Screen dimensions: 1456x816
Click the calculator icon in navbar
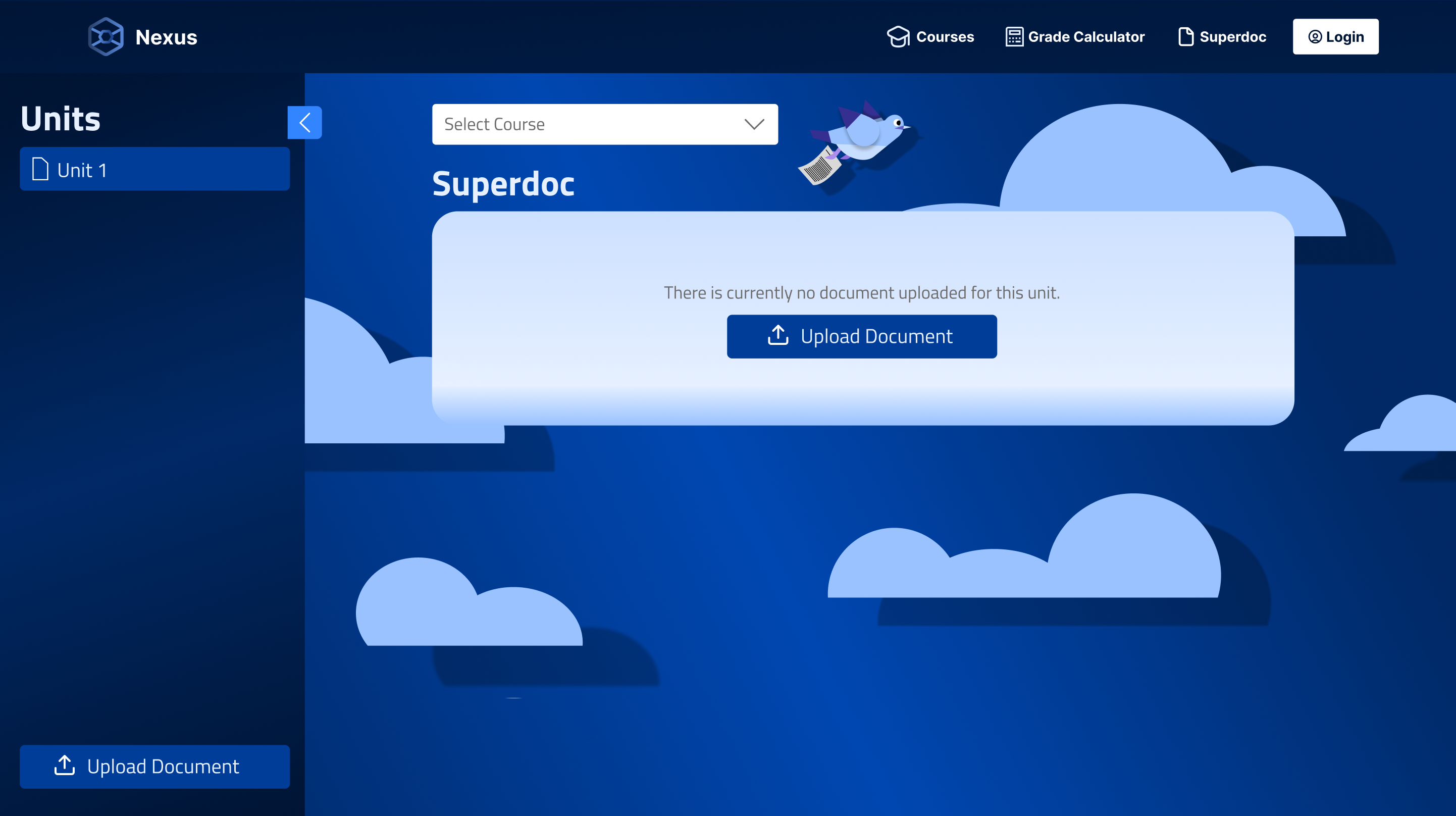tap(1014, 37)
